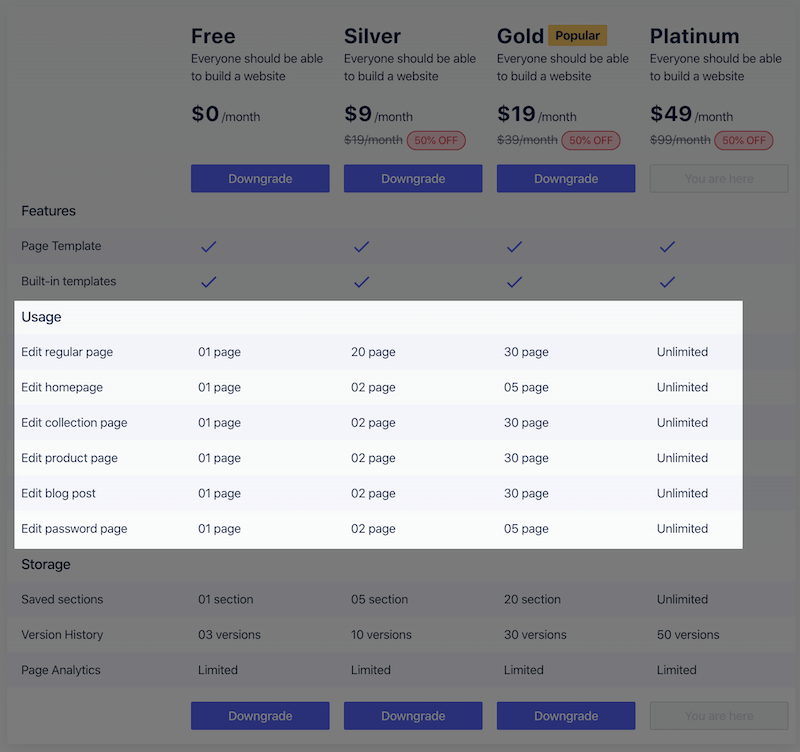Downgrade to Gold using the bottom button
The image size is (800, 752).
click(566, 716)
